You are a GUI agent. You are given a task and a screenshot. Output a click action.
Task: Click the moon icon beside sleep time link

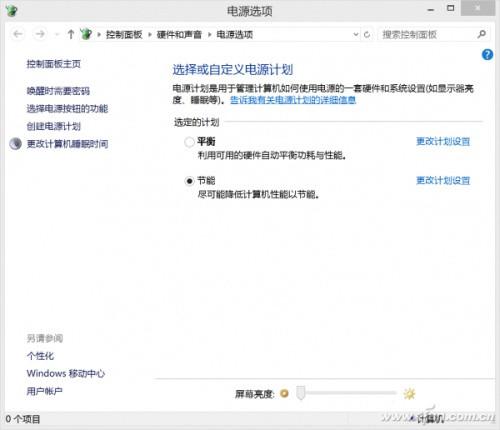[15, 144]
